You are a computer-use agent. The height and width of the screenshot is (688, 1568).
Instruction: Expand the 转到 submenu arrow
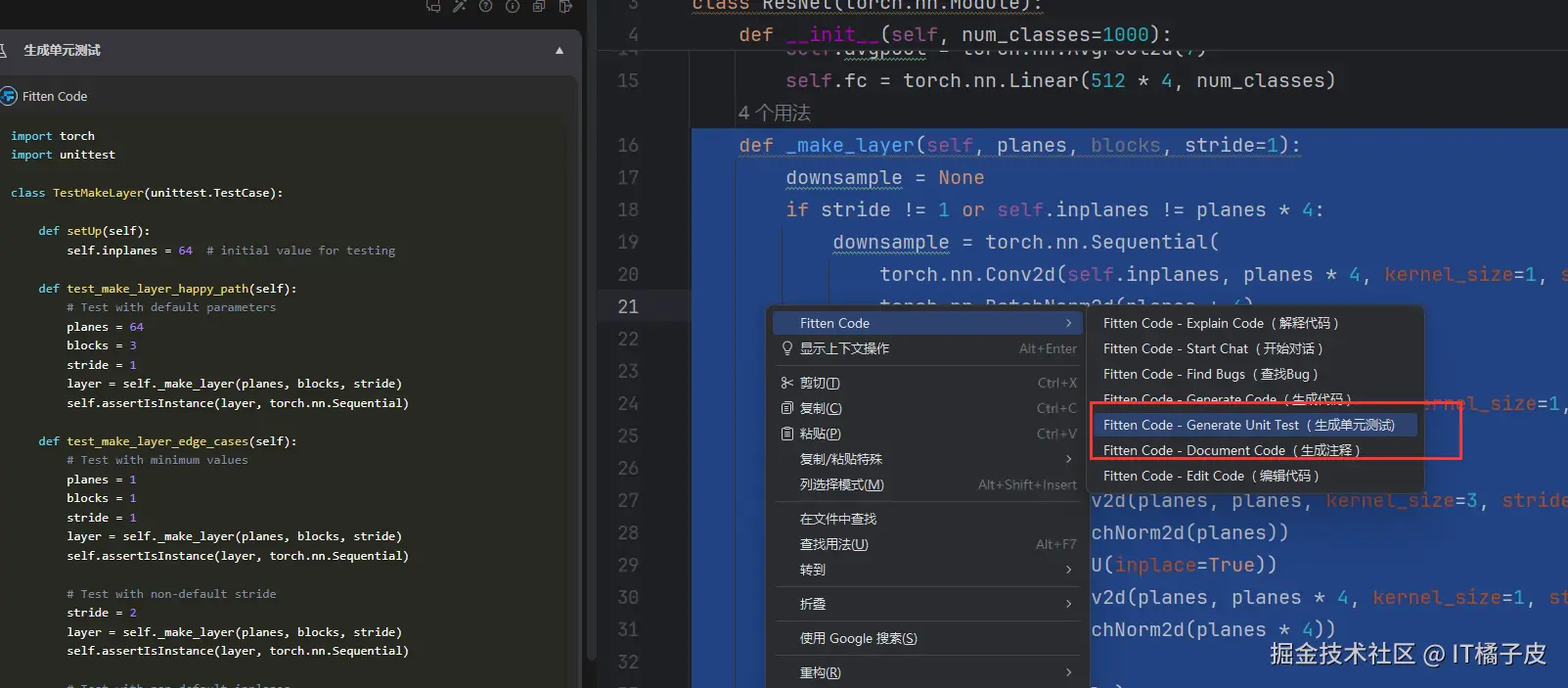tap(1068, 570)
